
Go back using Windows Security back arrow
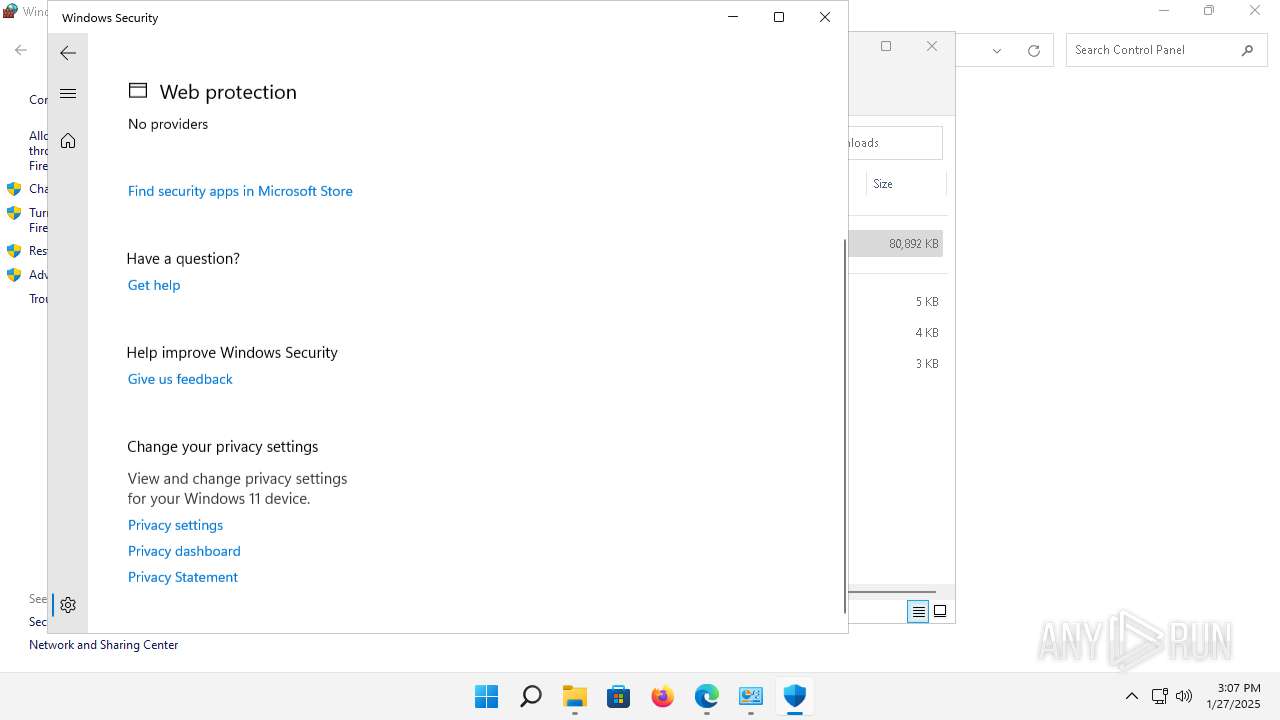tap(68, 53)
